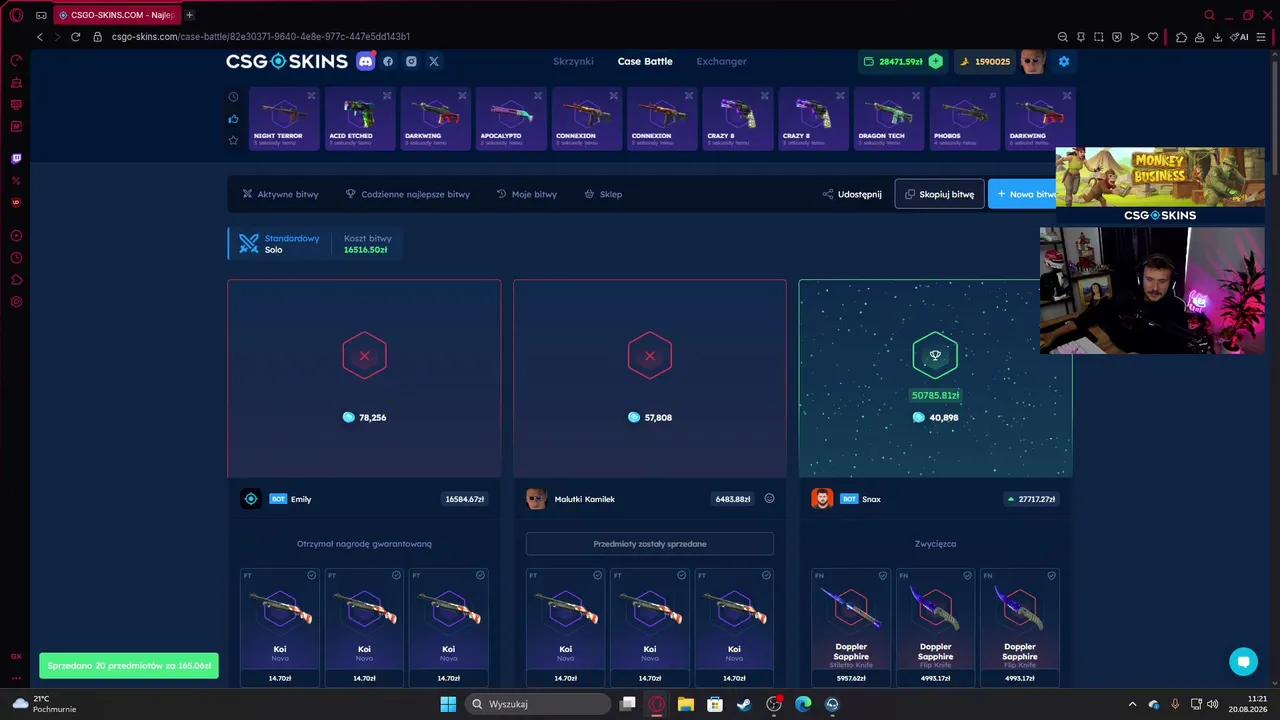
Task: Switch to the Skrzynki tab
Action: [573, 61]
